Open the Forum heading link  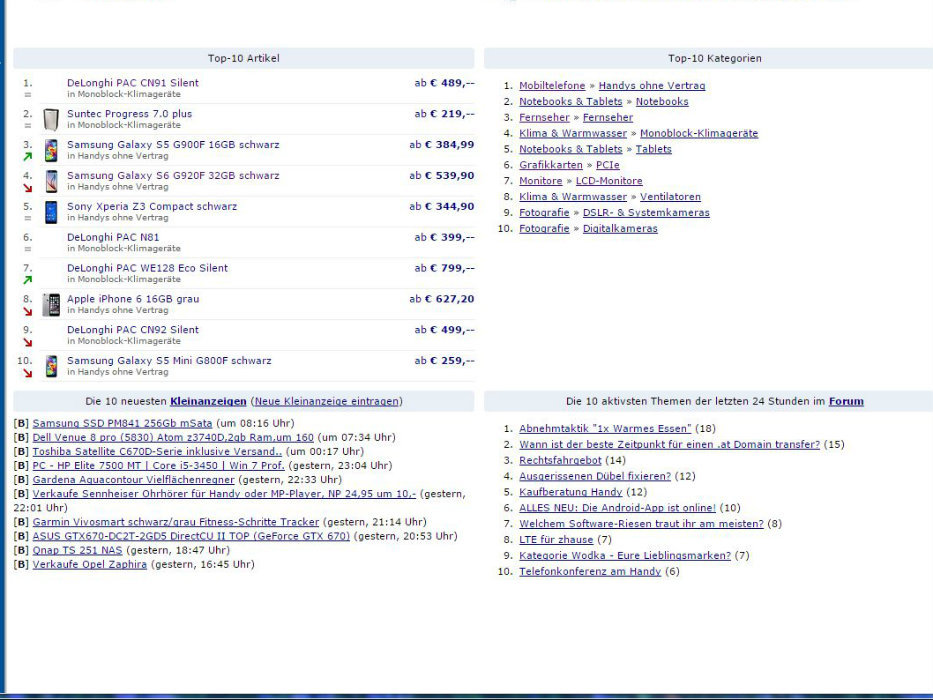click(x=845, y=401)
